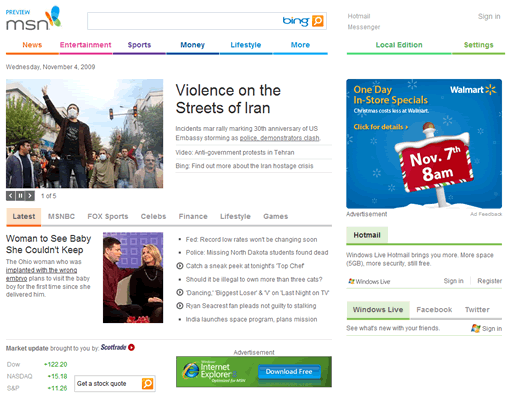The image size is (510, 400).
Task: Click the Ad Feedback link
Action: point(486,214)
